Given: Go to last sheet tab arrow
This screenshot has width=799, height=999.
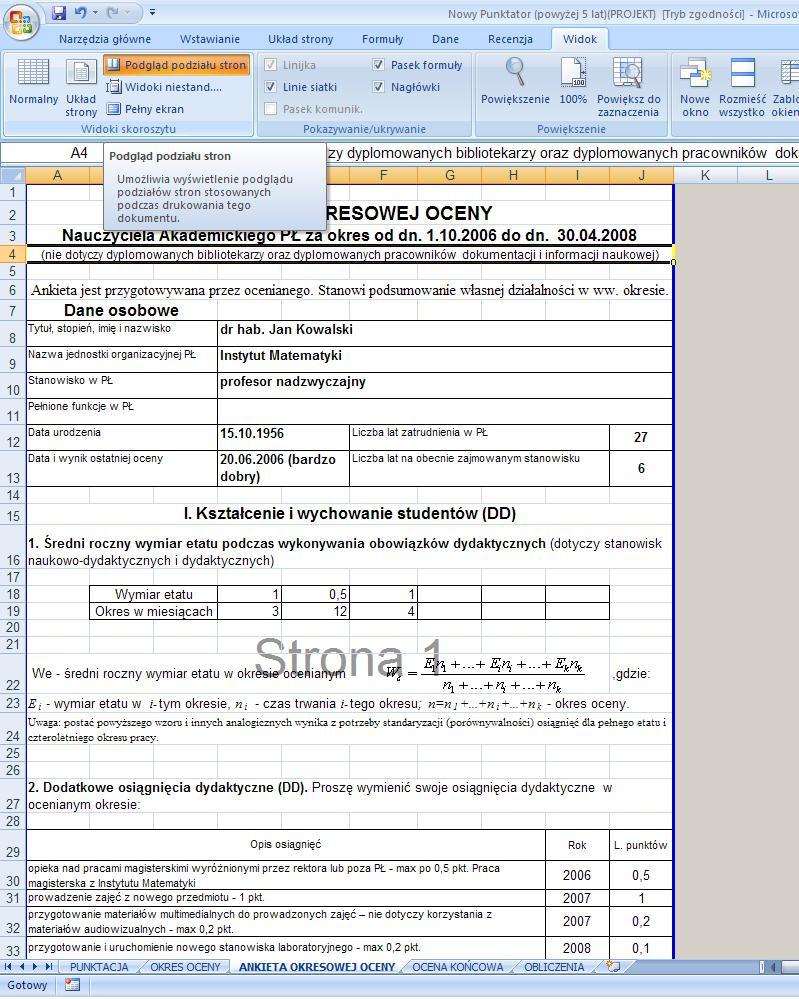Looking at the screenshot, I should (x=48, y=967).
